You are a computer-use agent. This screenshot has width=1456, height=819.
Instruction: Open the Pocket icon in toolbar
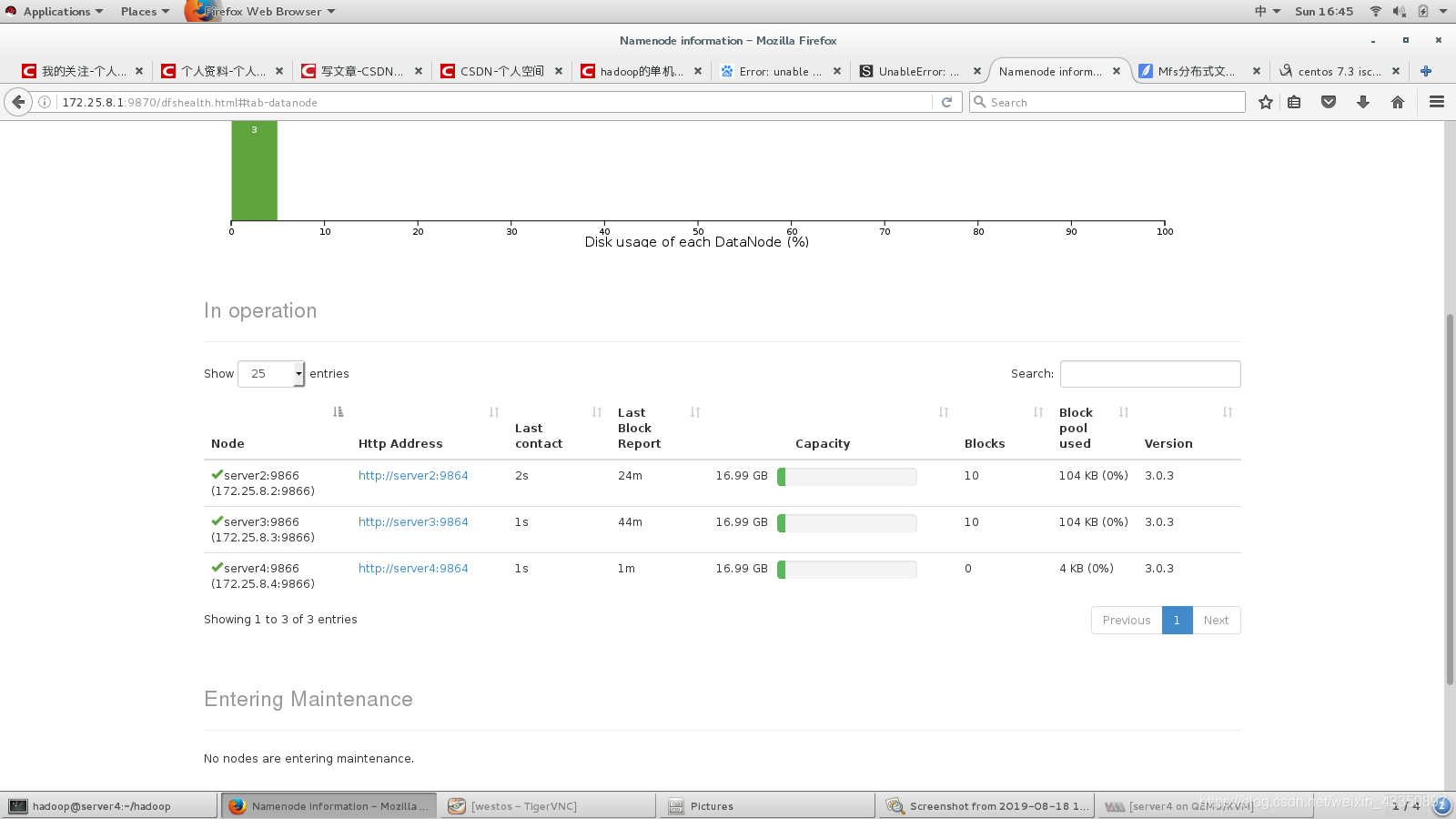[x=1329, y=102]
